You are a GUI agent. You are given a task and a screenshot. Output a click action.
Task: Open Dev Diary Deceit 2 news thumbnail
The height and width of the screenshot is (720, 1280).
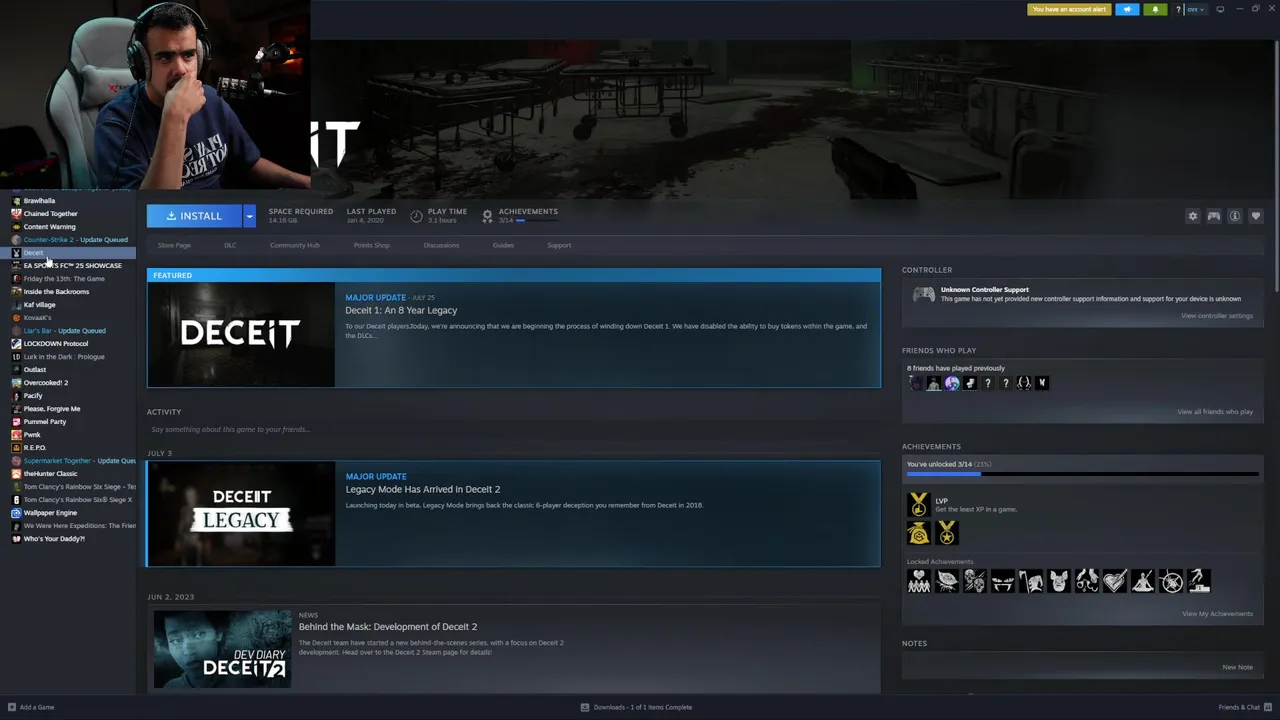click(222, 649)
